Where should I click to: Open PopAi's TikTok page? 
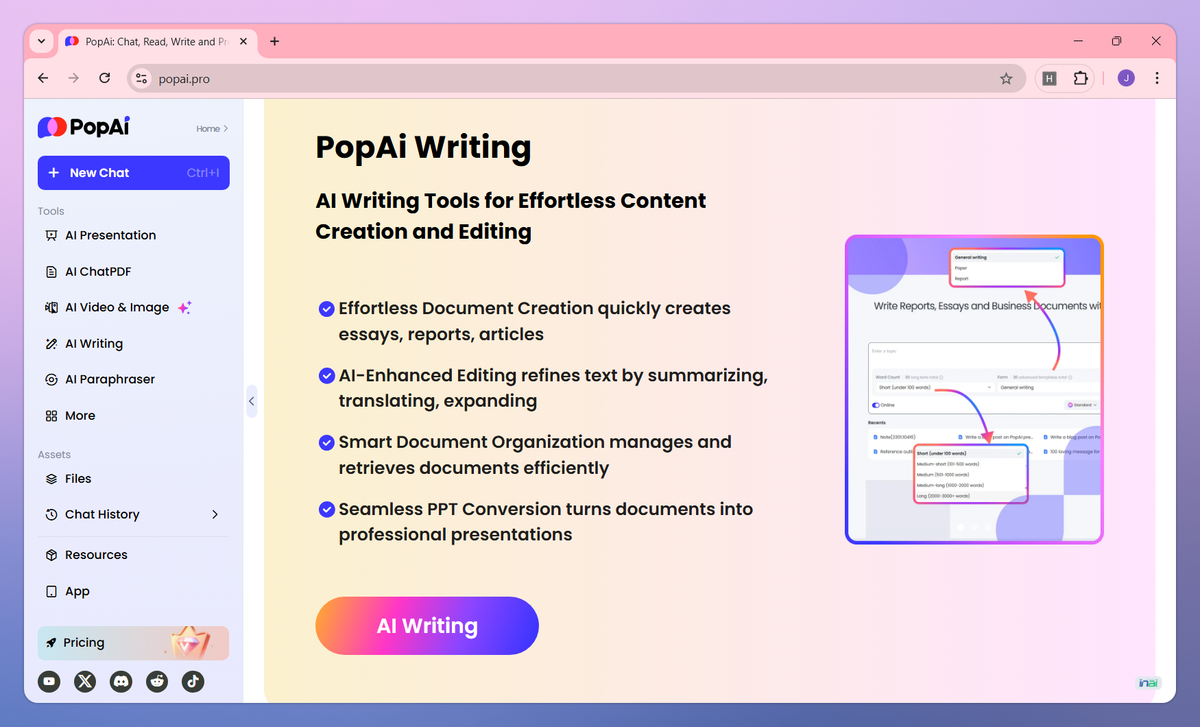[193, 681]
